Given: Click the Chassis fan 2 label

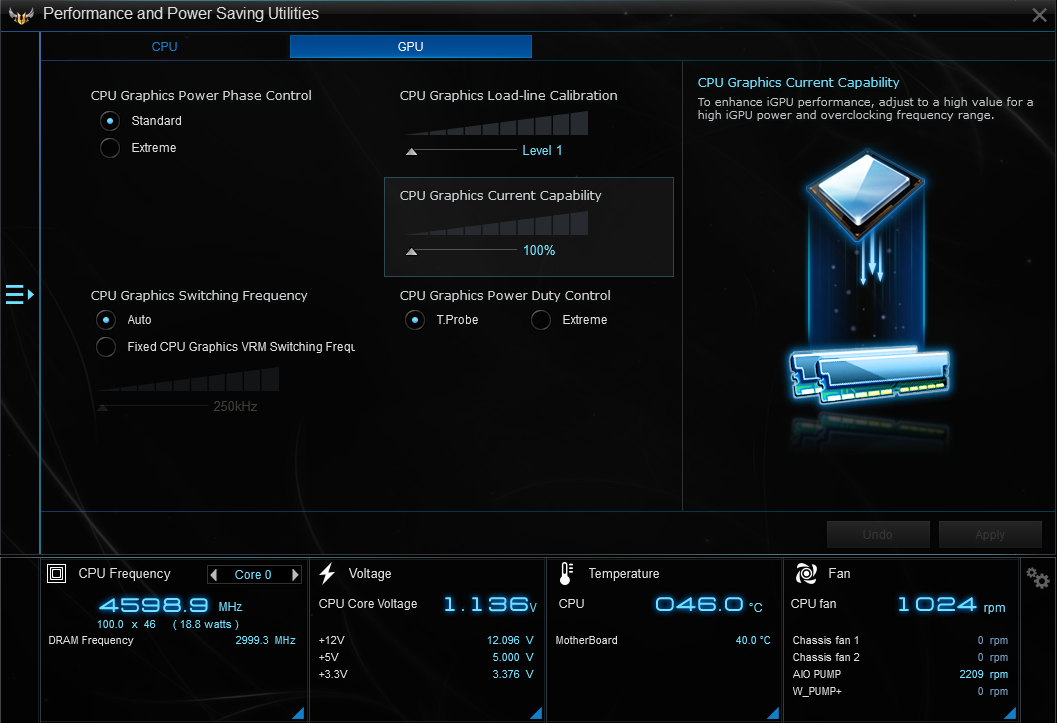Looking at the screenshot, I should (826, 657).
